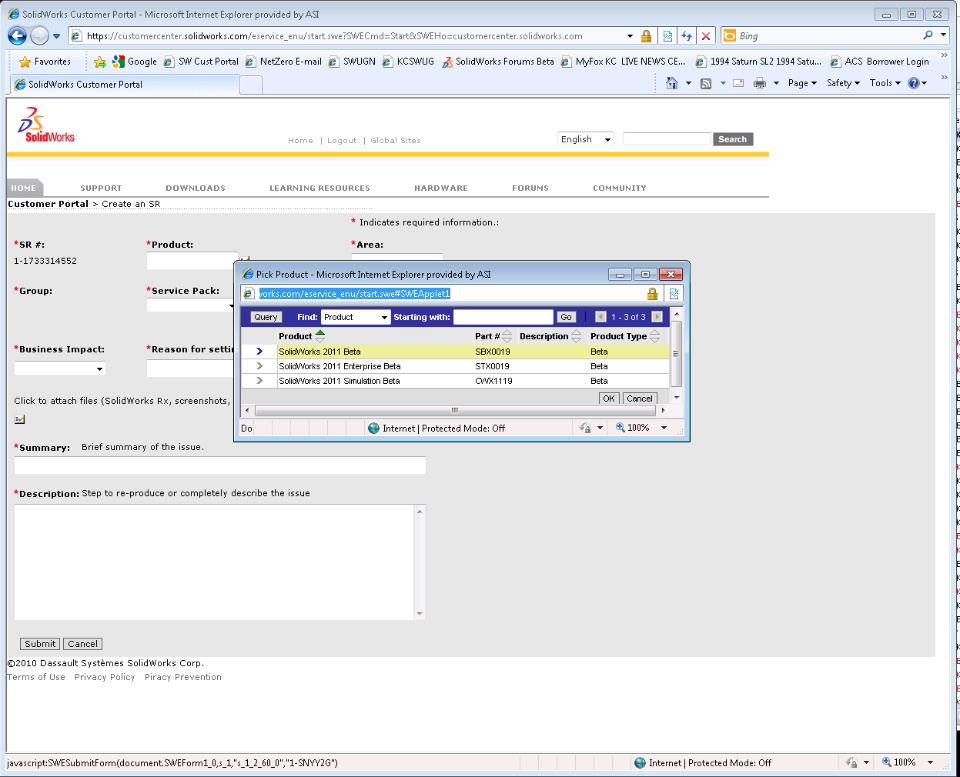
Task: Click the Description box scrollbar down arrow
Action: click(x=419, y=614)
